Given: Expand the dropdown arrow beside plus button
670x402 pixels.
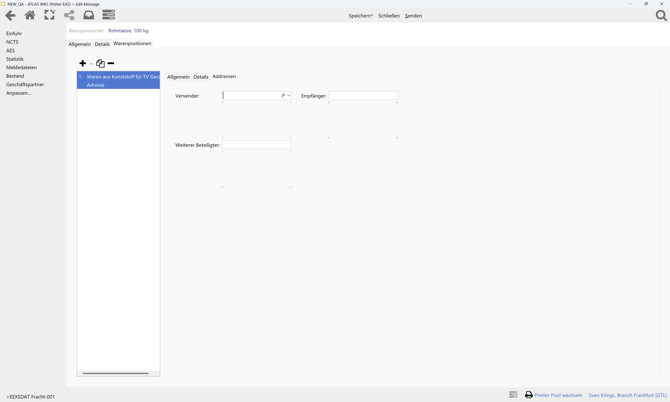Looking at the screenshot, I should coord(91,64).
